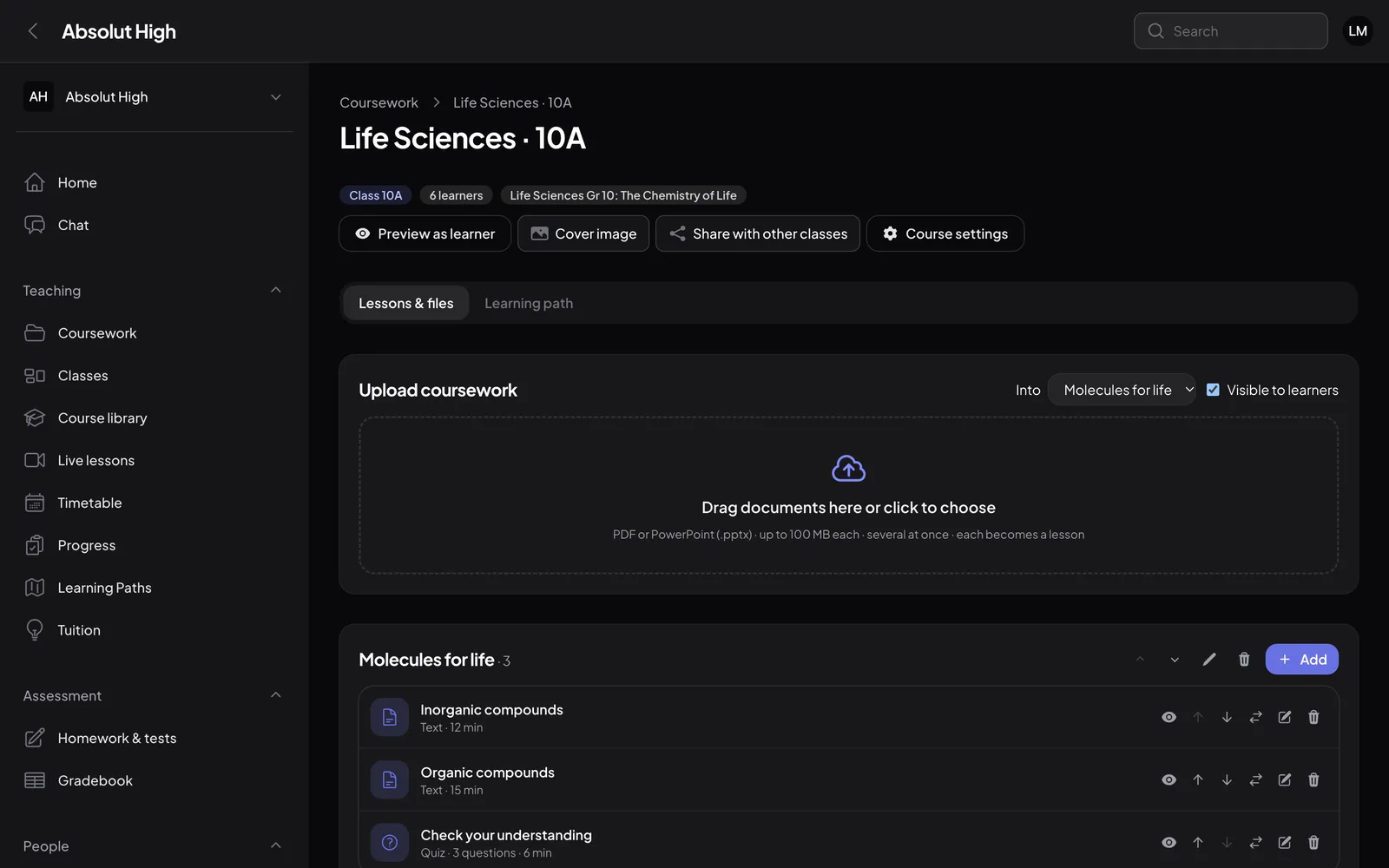Toggle visibility of Check your understanding quiz

1169,842
